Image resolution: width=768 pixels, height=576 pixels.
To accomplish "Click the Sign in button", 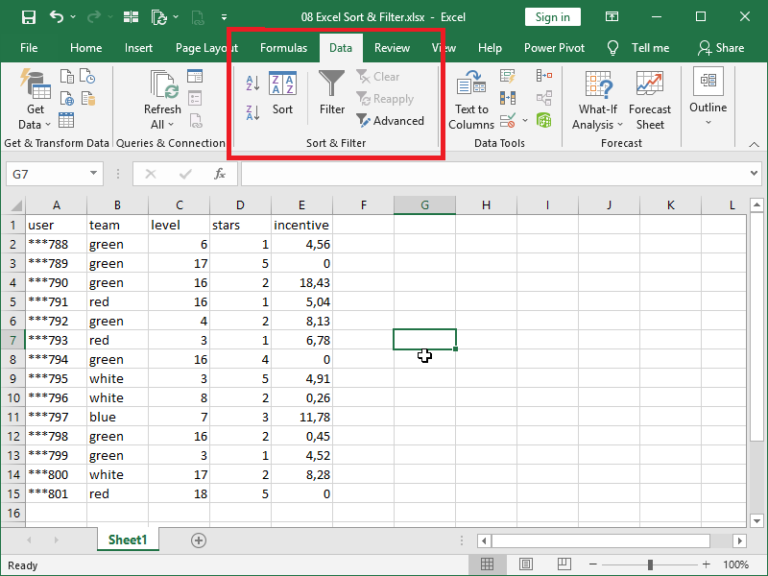I will point(552,17).
